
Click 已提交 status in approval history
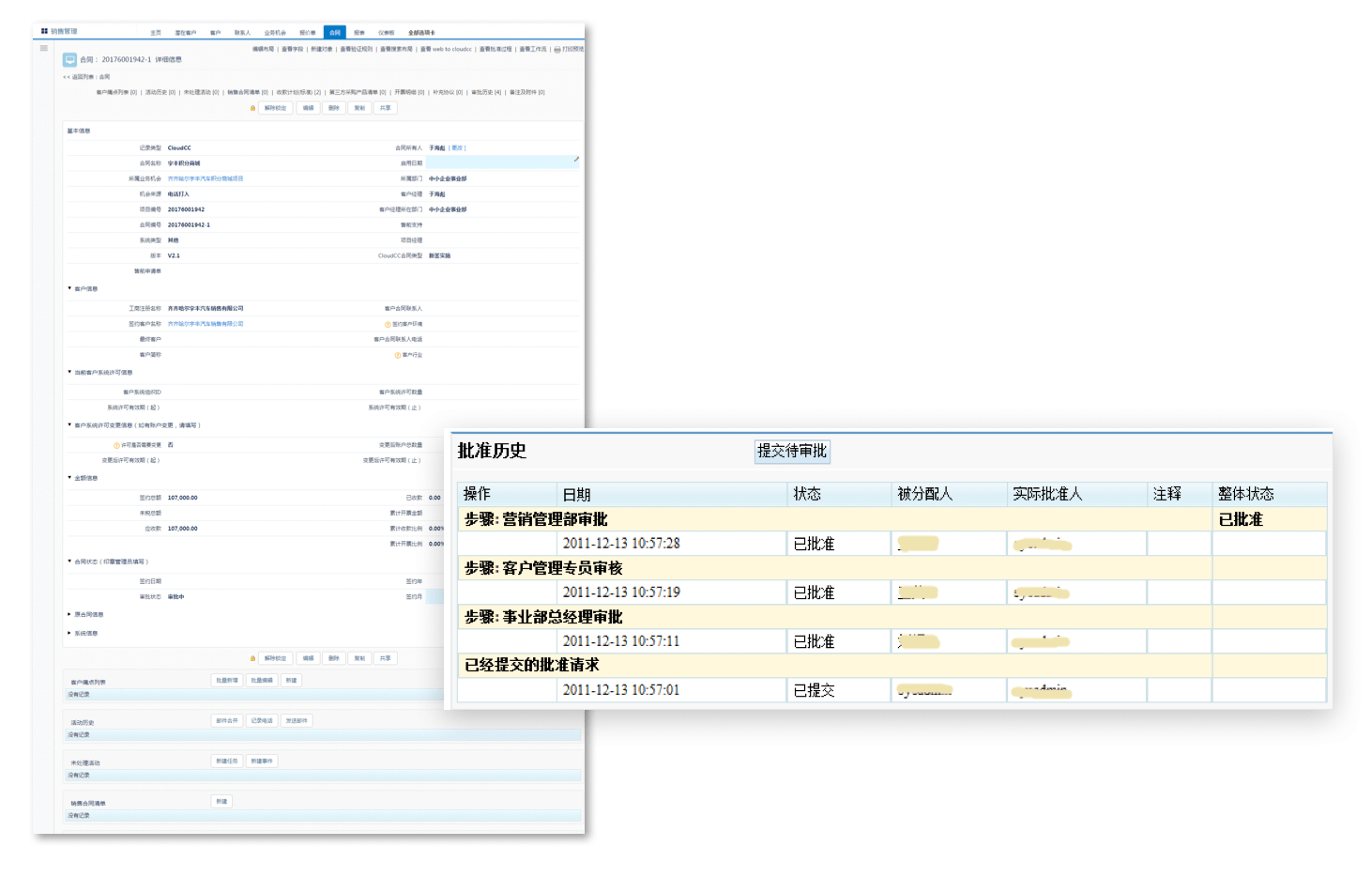[x=814, y=690]
